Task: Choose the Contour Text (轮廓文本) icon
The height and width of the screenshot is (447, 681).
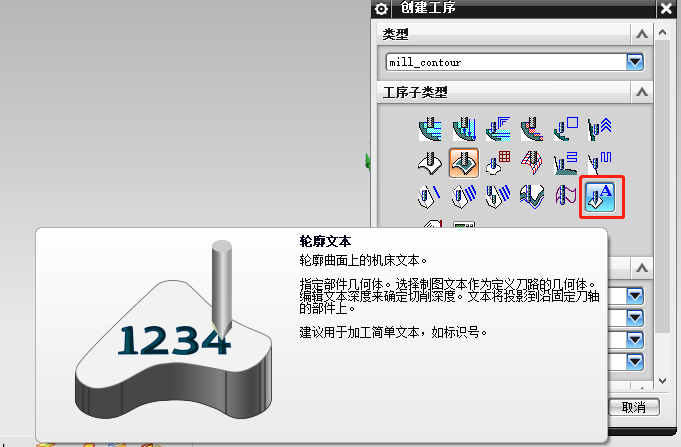Action: pyautogui.click(x=602, y=194)
